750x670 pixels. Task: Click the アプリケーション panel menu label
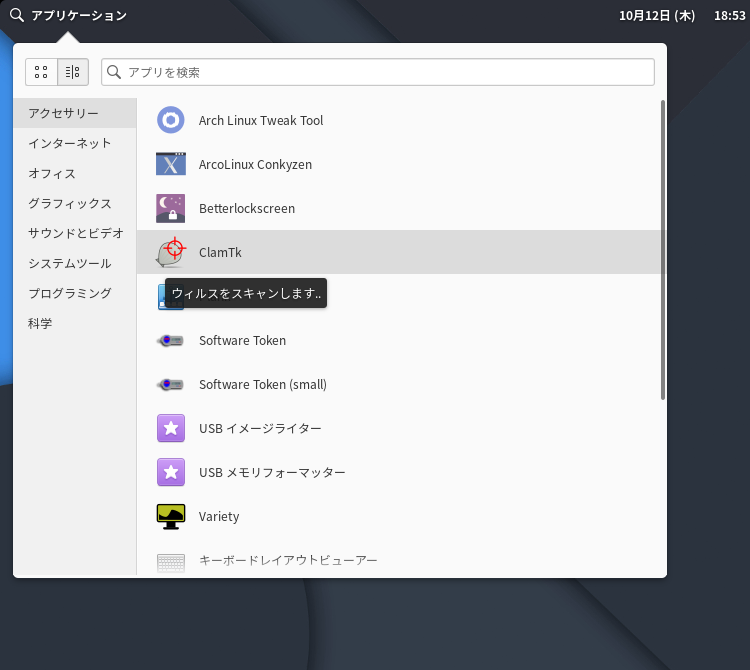79,15
